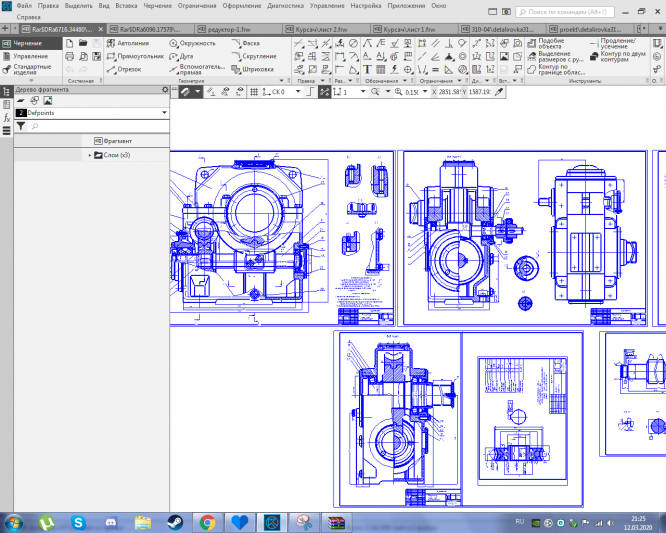
Task: Open the Defpoints layer dropdown
Action: 163,114
